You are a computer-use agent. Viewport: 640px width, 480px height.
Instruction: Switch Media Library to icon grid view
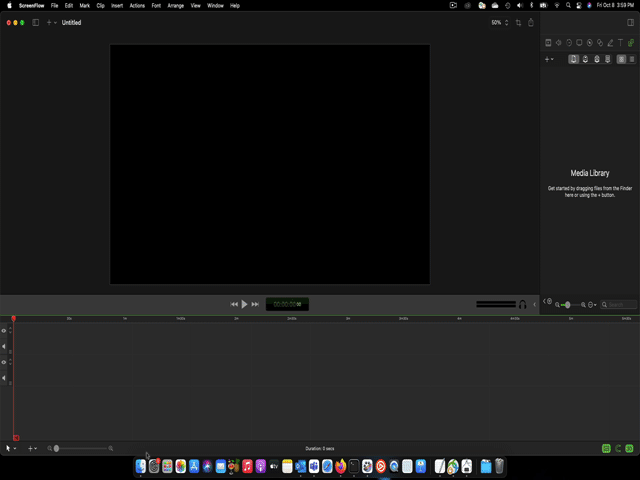(x=621, y=59)
